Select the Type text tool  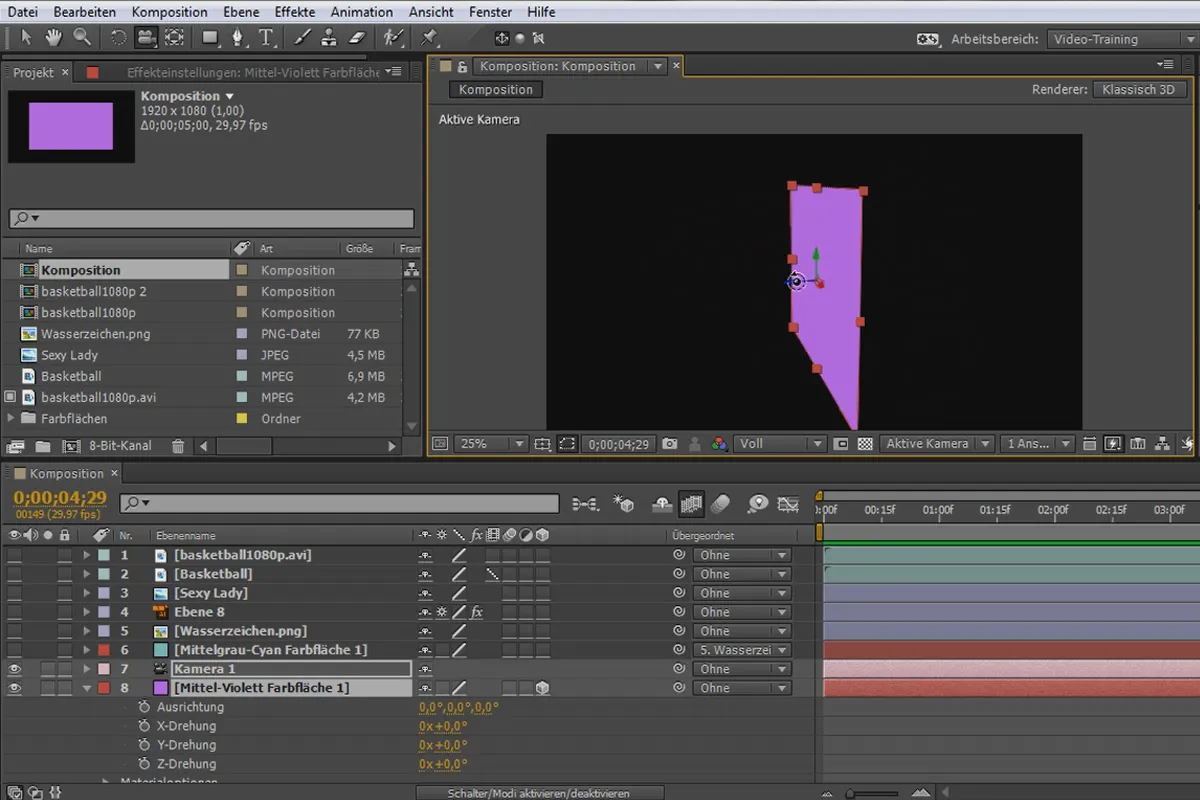point(266,38)
